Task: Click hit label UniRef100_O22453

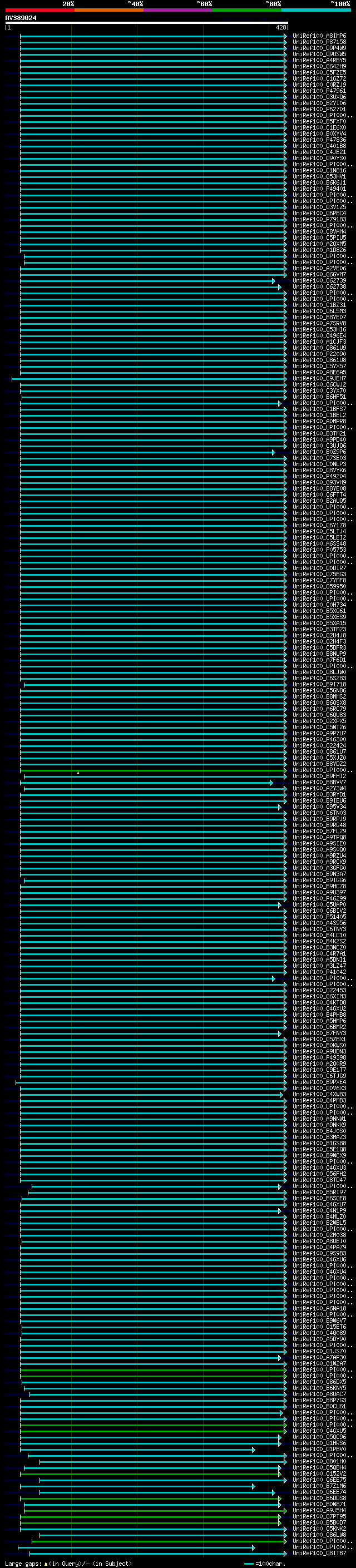Action: tap(319, 990)
